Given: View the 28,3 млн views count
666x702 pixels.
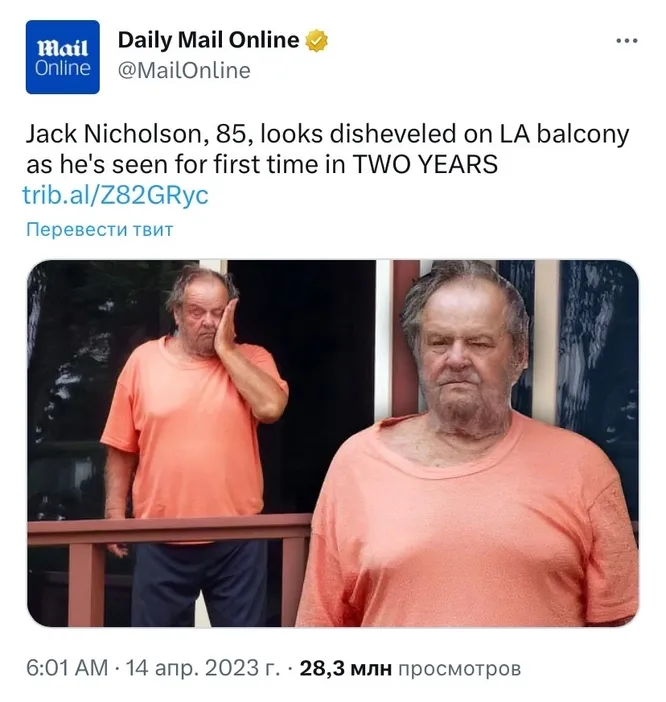Looking at the screenshot, I should [x=346, y=668].
